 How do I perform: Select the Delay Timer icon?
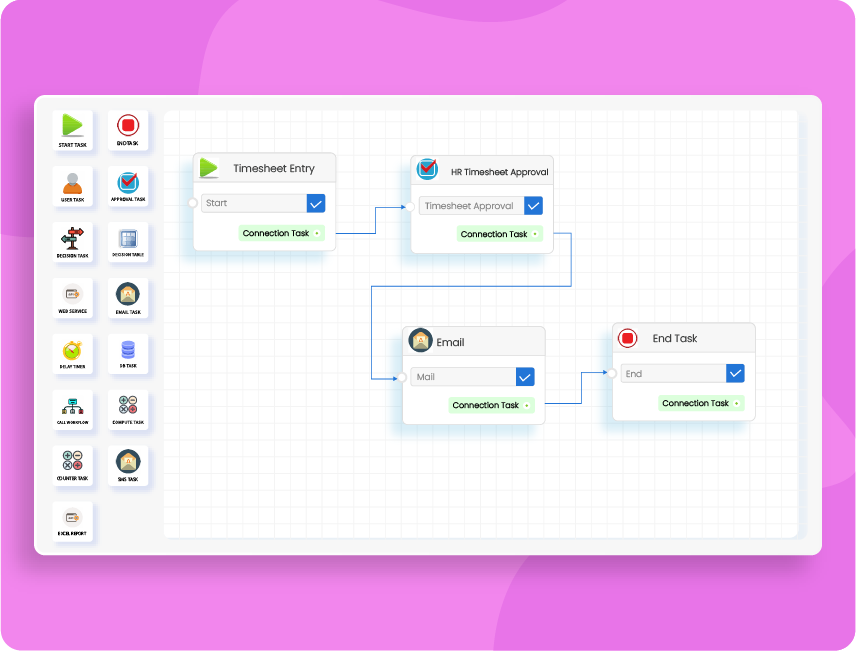(73, 351)
